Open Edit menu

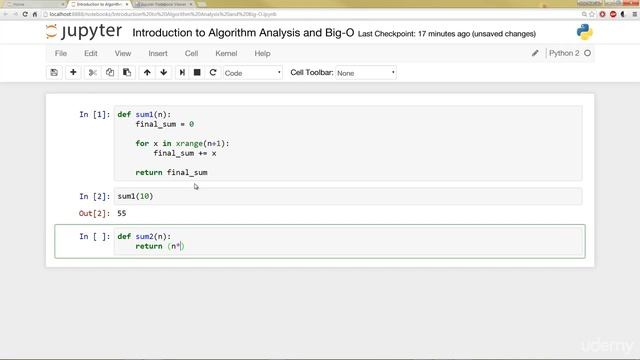coord(91,53)
